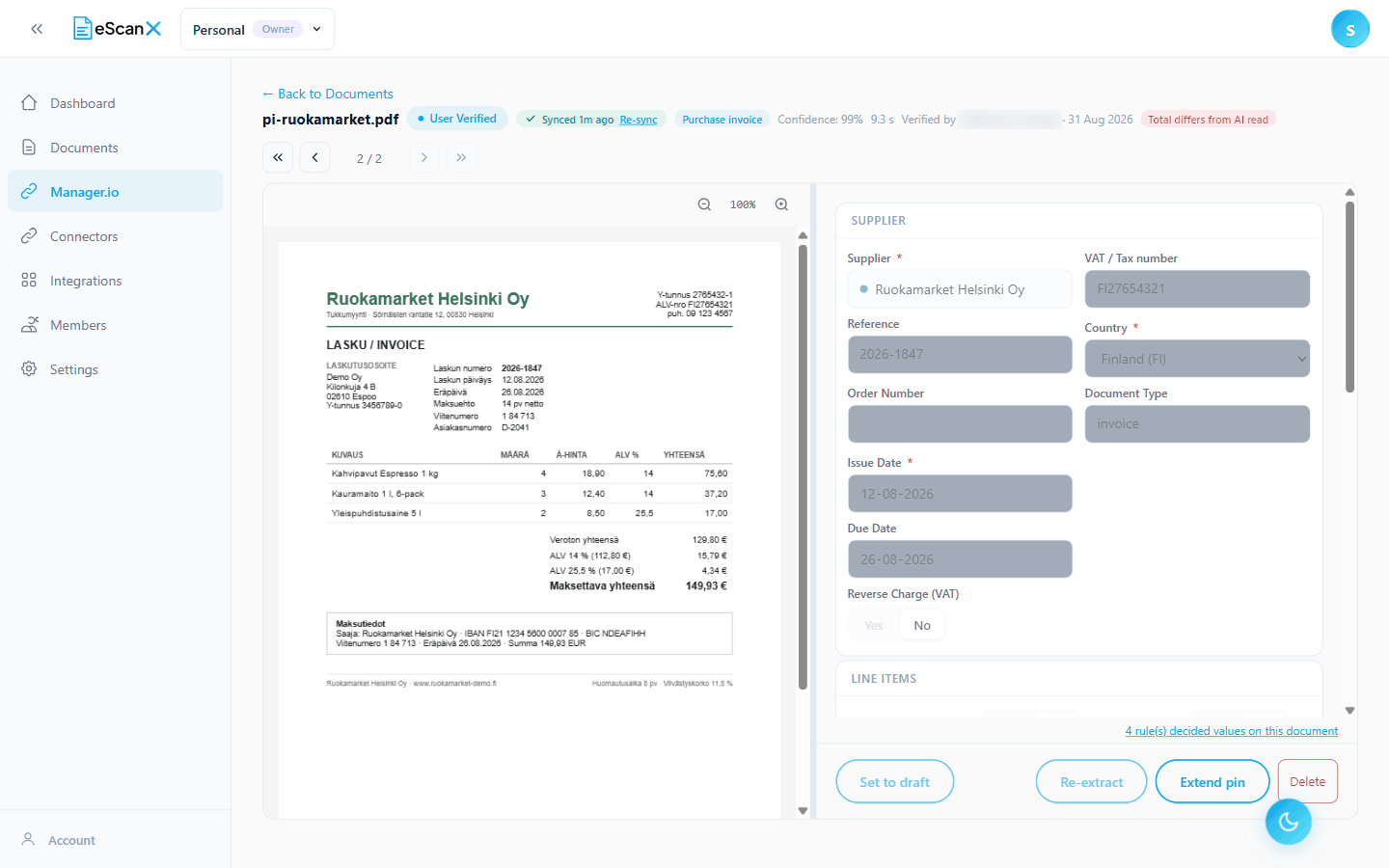Open Connectors from the sidebar
Viewport: 1389px width, 868px height.
pyautogui.click(x=116, y=236)
